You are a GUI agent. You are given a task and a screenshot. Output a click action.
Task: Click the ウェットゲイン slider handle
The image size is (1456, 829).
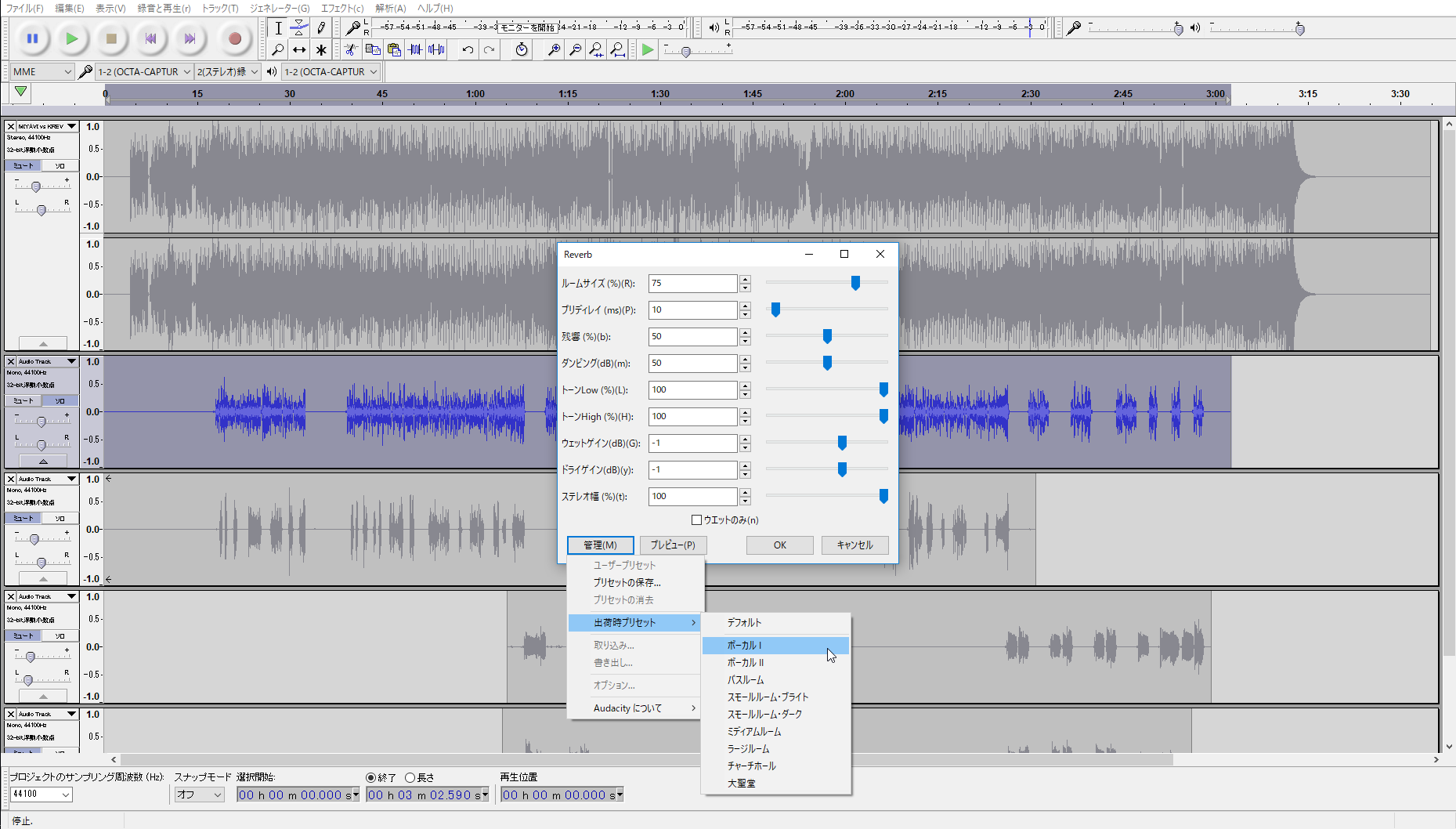[x=842, y=443]
